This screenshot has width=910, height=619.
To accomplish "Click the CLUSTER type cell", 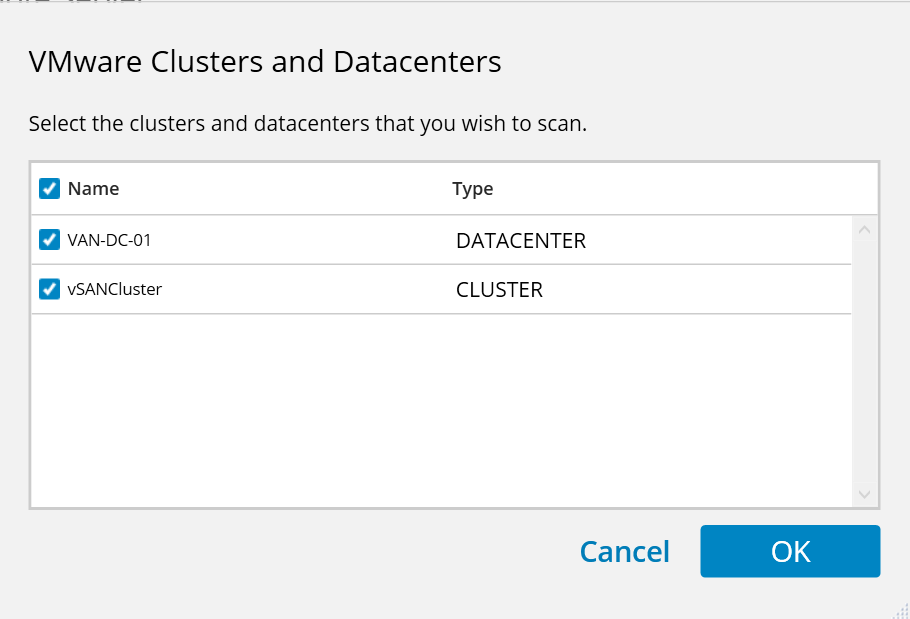I will point(499,290).
